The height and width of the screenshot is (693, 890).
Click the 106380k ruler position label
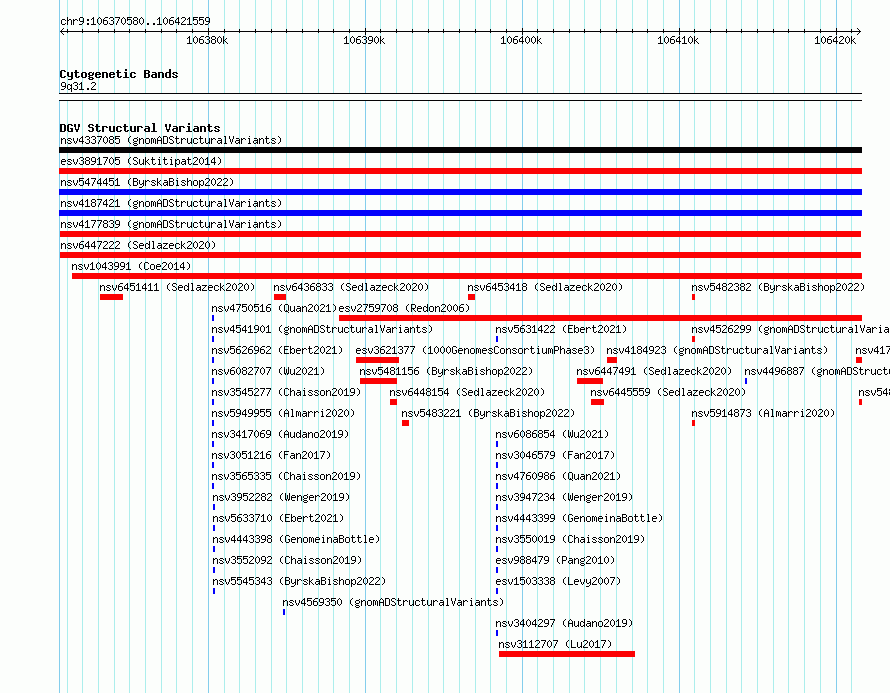(x=207, y=40)
